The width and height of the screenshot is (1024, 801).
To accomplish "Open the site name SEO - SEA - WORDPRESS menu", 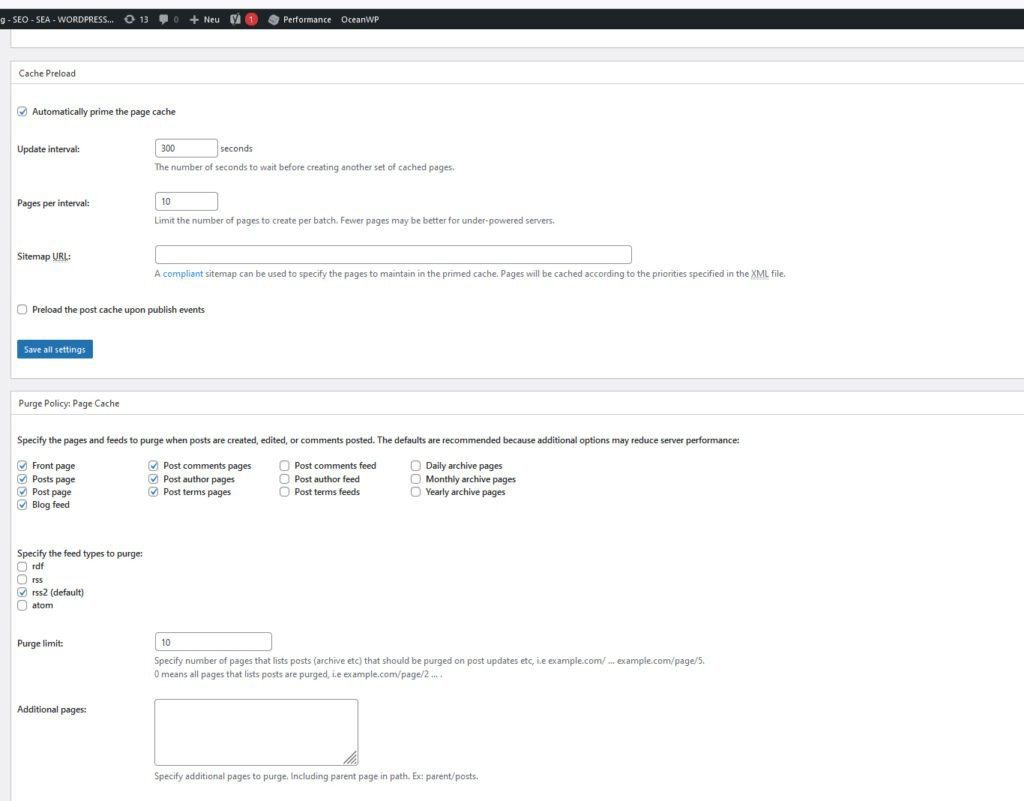I will pos(57,20).
